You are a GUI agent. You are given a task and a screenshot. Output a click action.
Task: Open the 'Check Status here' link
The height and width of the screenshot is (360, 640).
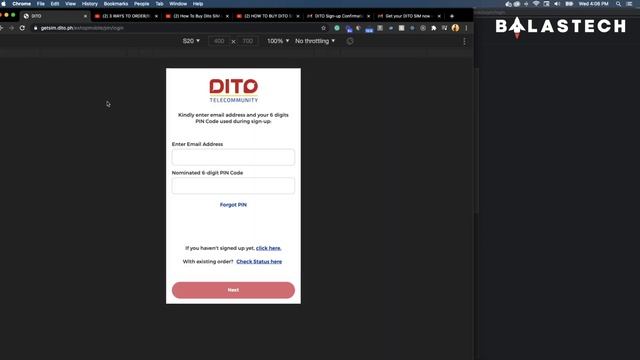259,262
